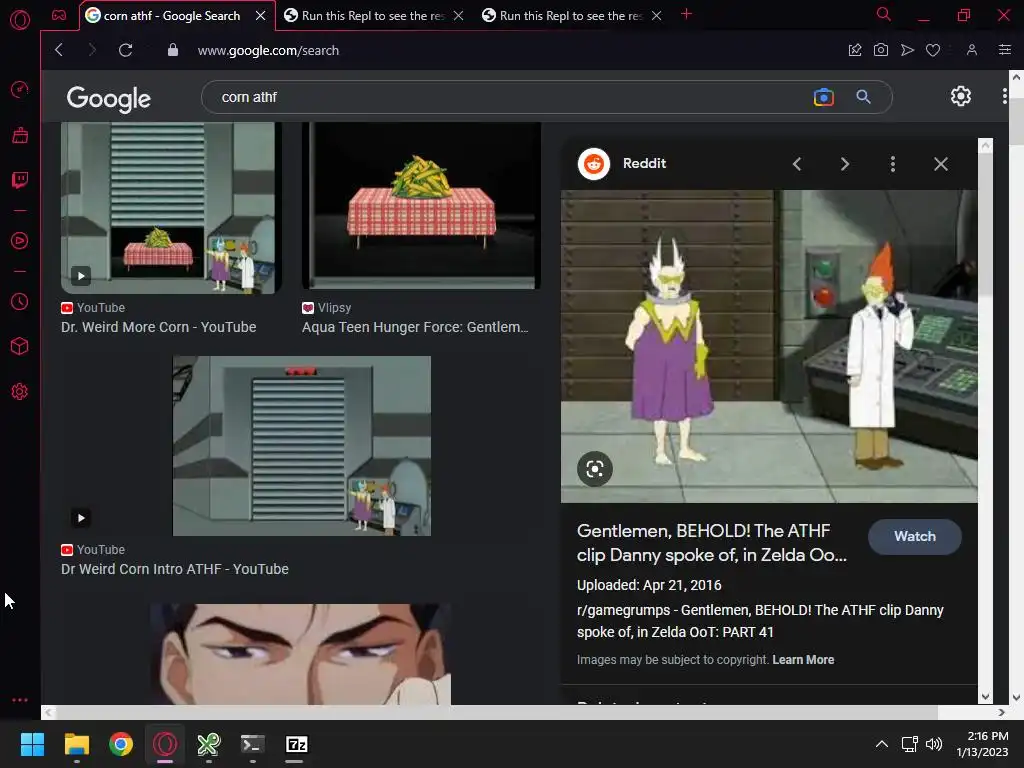Open Easy Setup sliders icon
Viewport: 1024px width, 768px height.
pyautogui.click(x=1004, y=50)
